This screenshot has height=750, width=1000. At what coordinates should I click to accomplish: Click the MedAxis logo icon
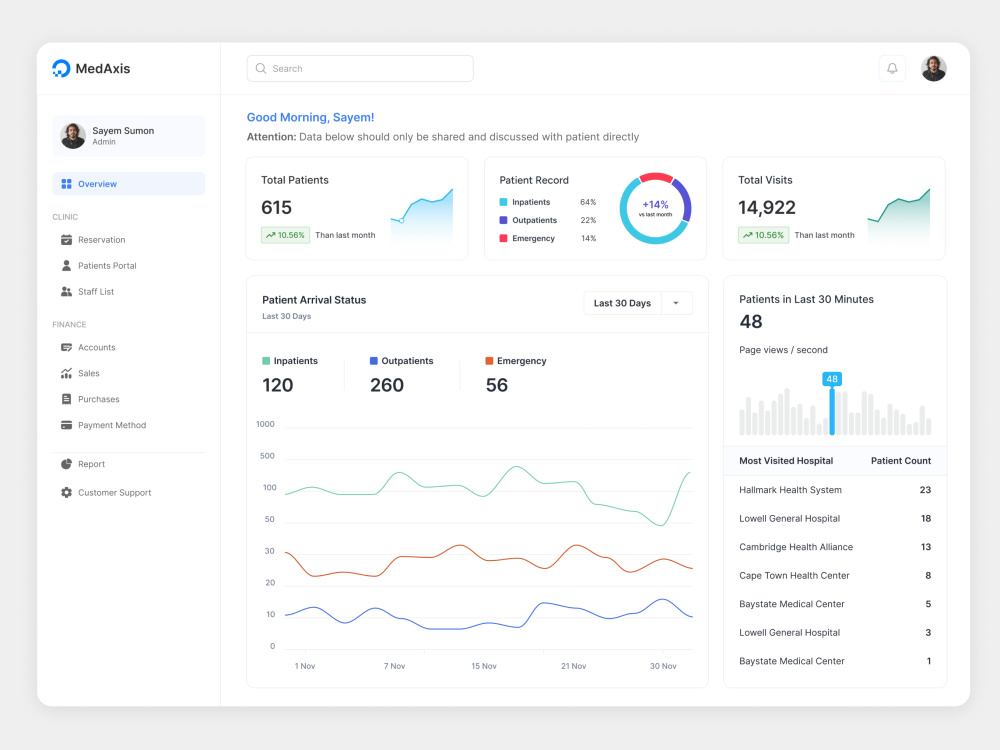pyautogui.click(x=61, y=68)
